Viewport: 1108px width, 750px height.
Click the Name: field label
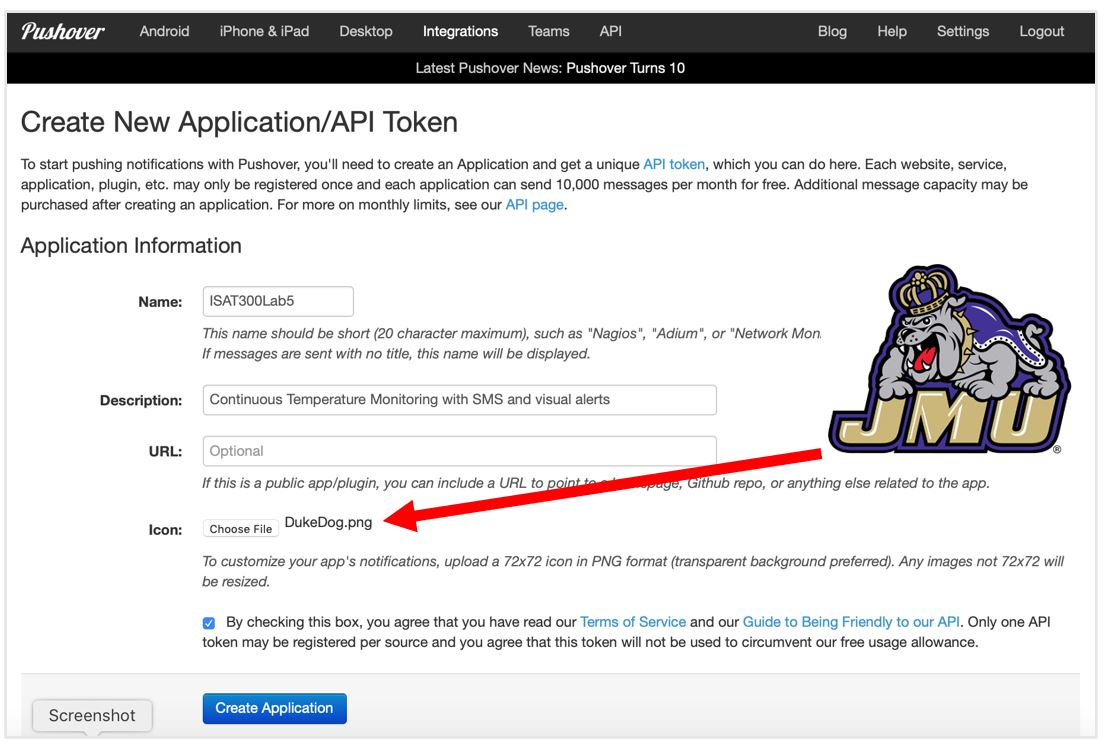[x=160, y=302]
